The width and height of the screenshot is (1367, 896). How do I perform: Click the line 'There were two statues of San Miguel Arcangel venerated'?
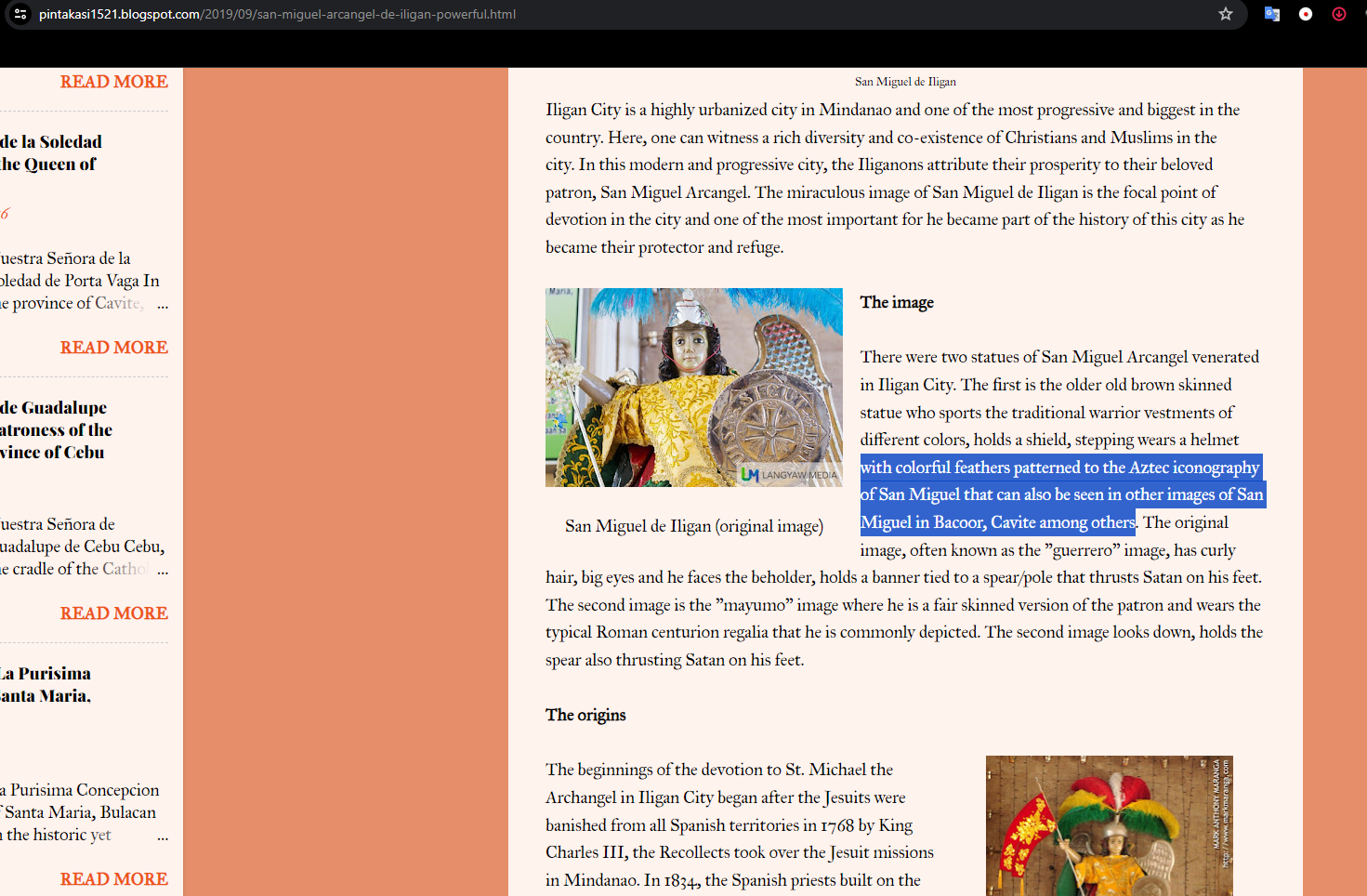pyautogui.click(x=1059, y=357)
